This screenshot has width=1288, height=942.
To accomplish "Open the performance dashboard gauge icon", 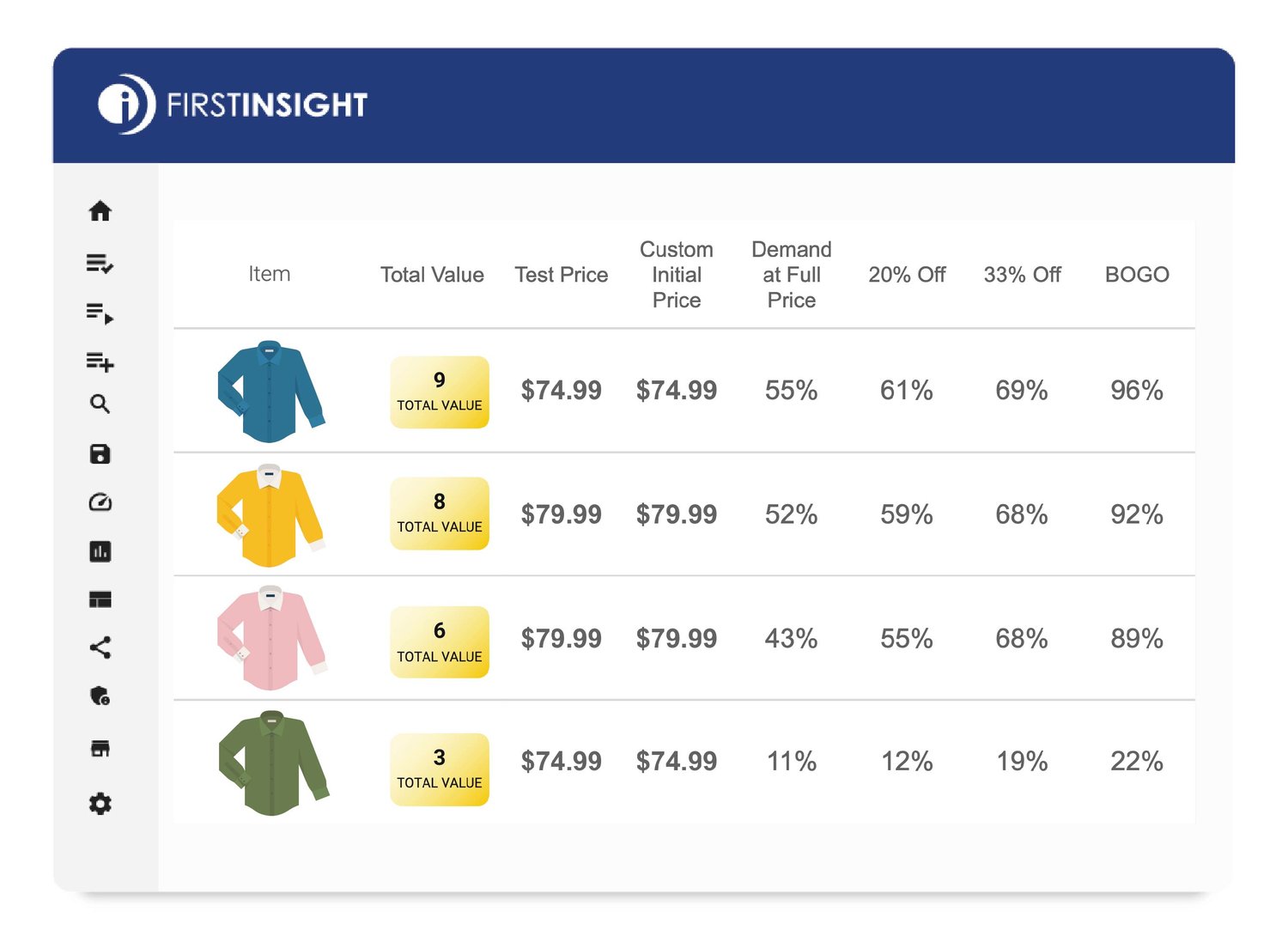I will pos(101,502).
